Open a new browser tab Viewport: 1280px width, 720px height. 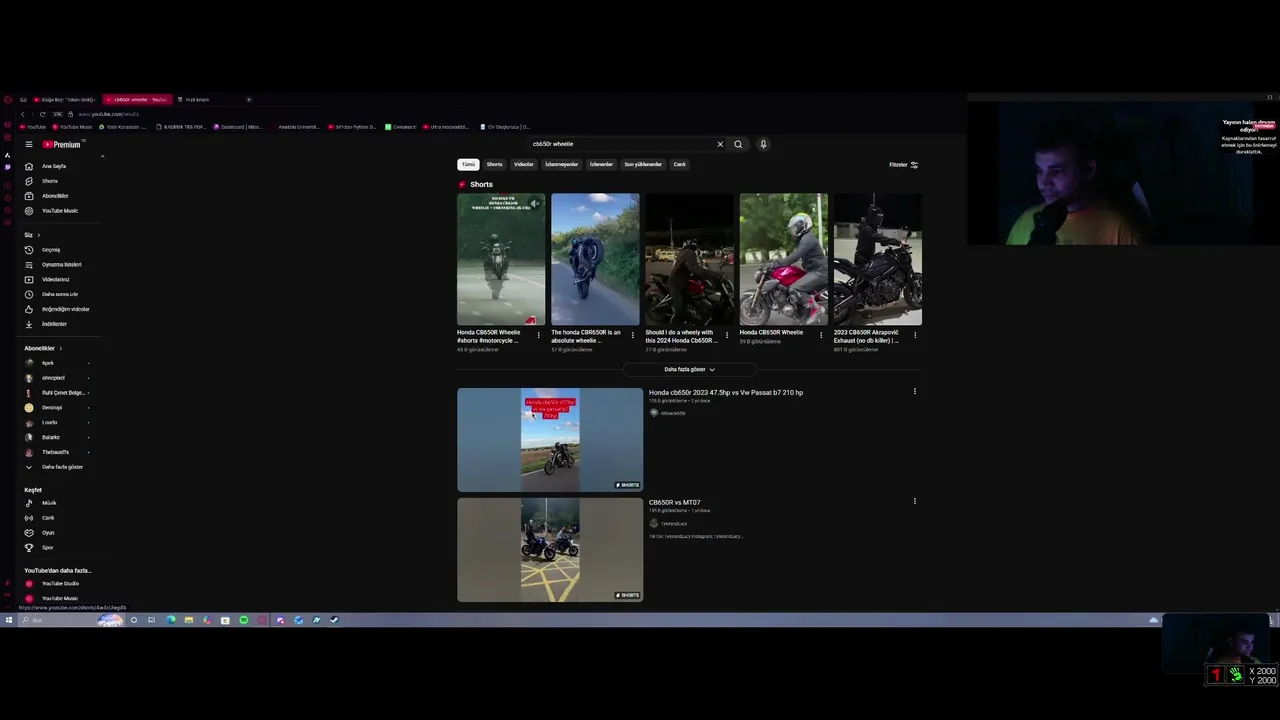249,99
